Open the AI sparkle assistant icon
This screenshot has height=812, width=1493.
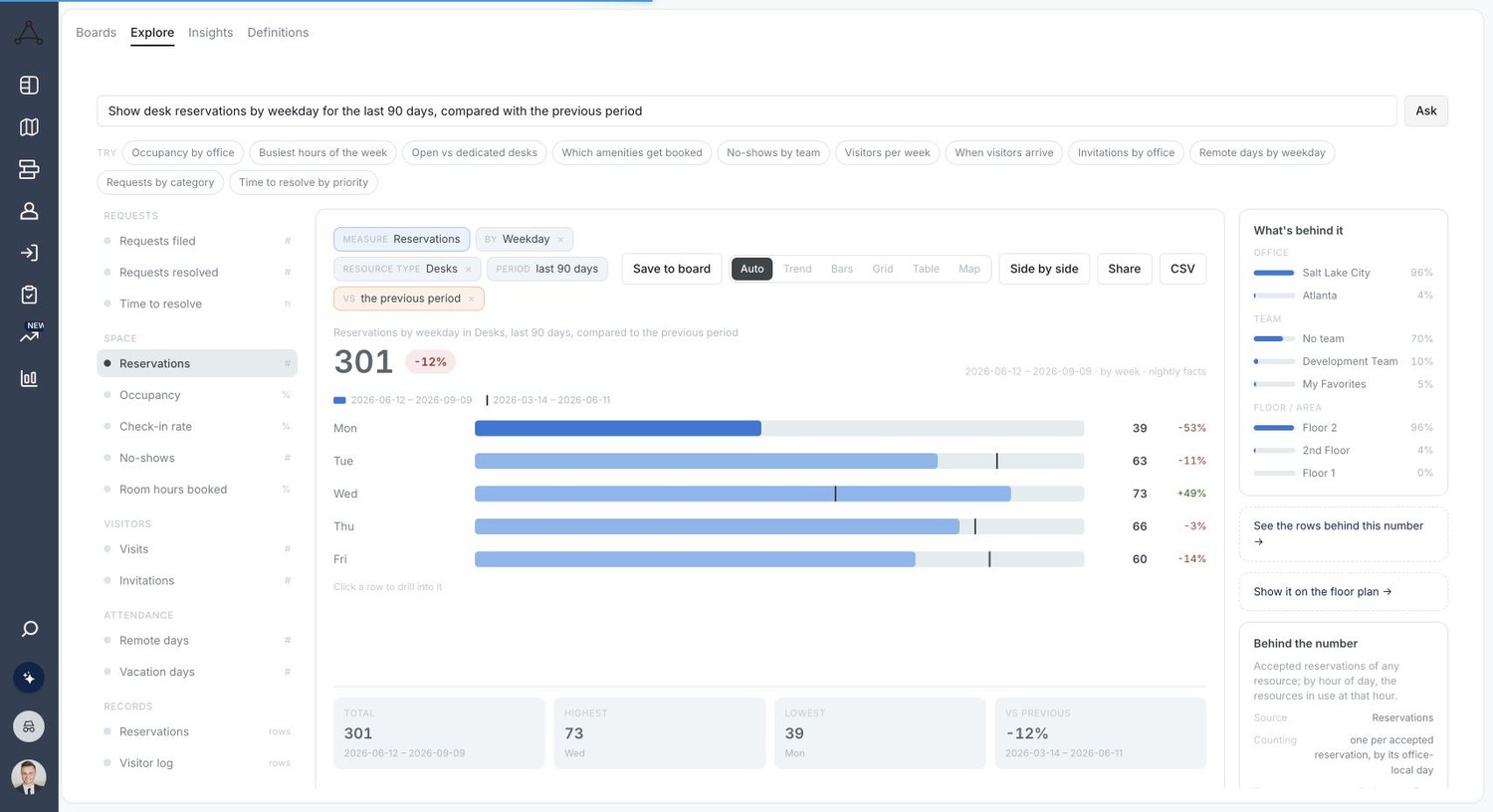pyautogui.click(x=29, y=678)
